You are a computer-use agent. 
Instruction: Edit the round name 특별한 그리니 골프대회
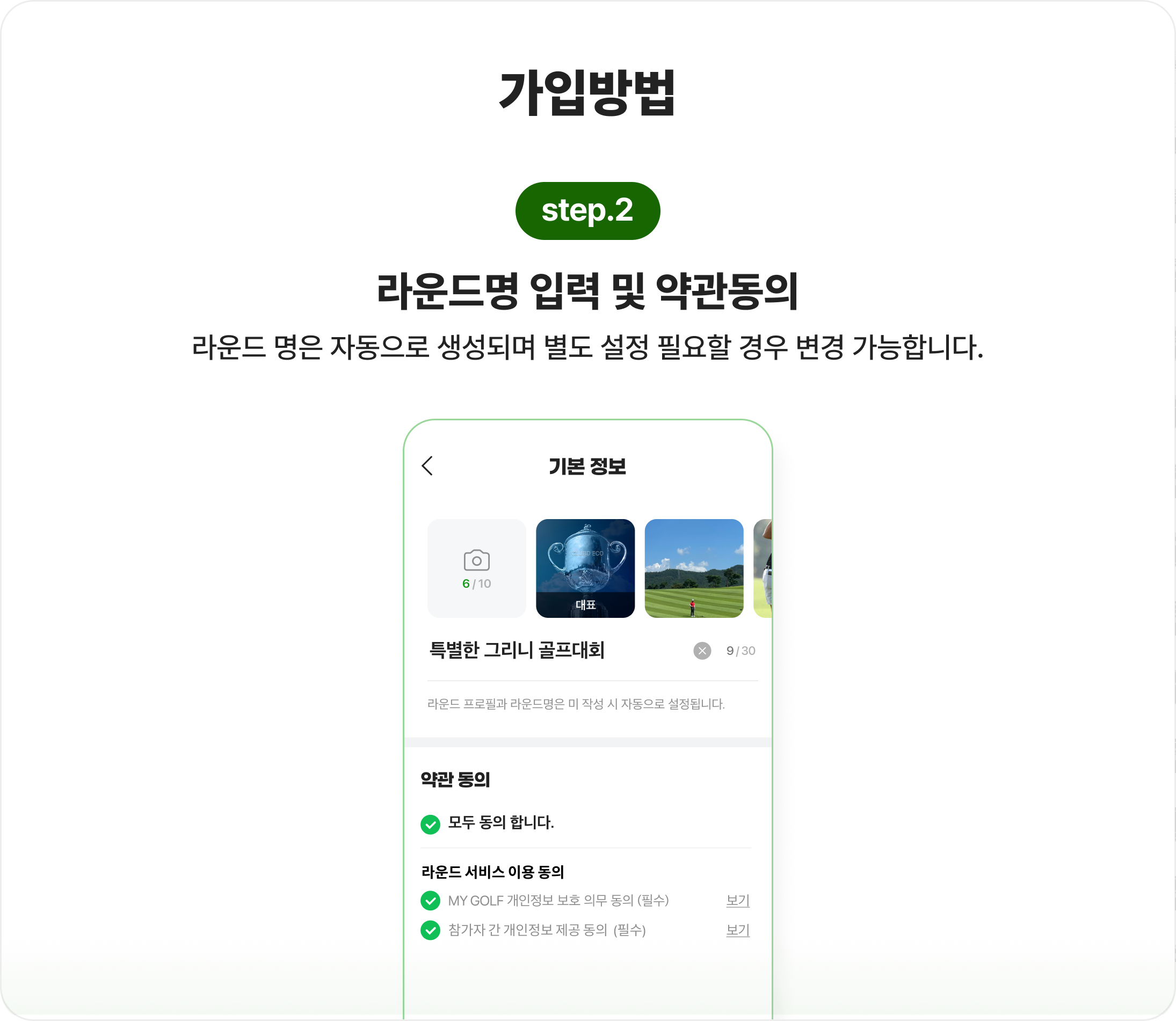tap(517, 650)
